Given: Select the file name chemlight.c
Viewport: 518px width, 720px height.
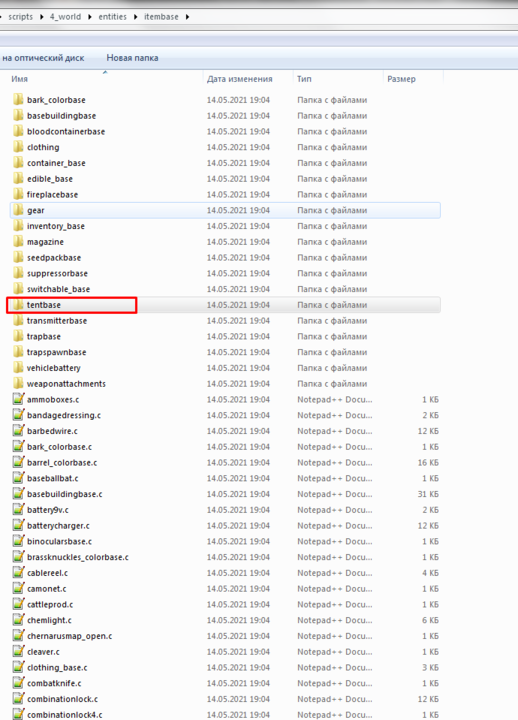Looking at the screenshot, I should (x=49, y=620).
